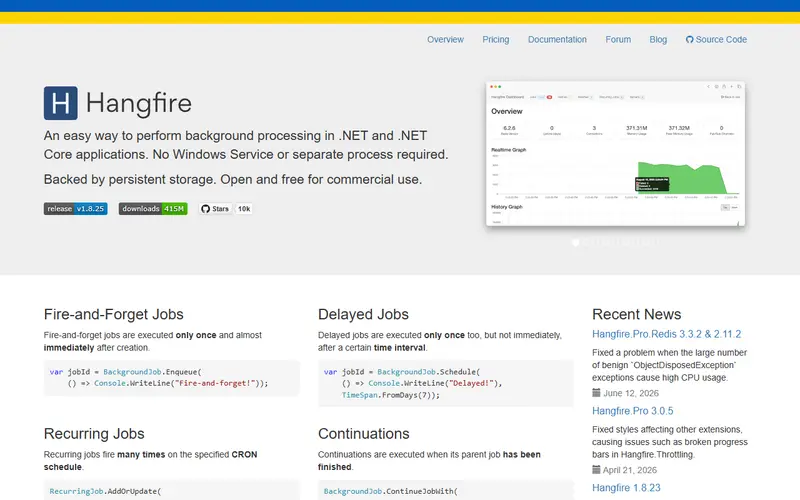Click the calendar icon beside June 12, 2026
Viewport: 800px width, 500px height.
click(596, 393)
